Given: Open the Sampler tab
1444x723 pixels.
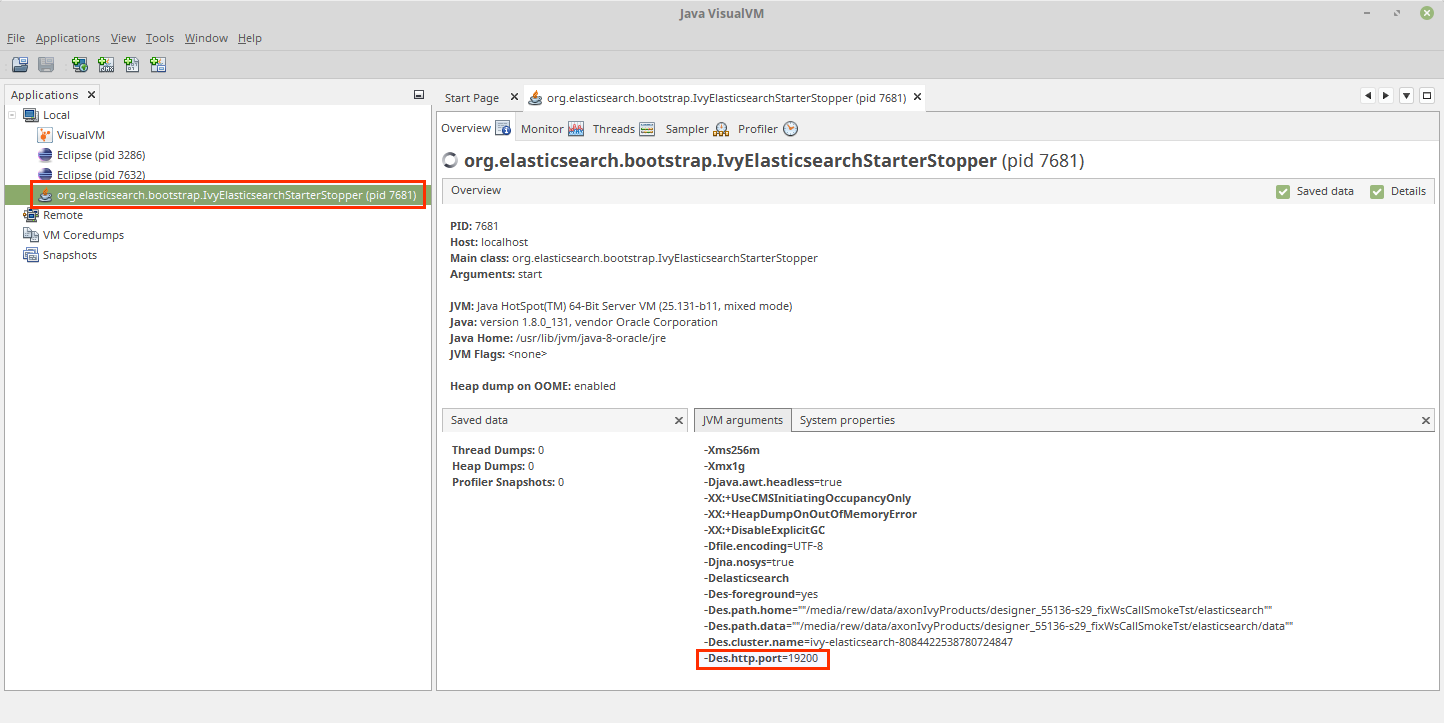Looking at the screenshot, I should pos(697,129).
